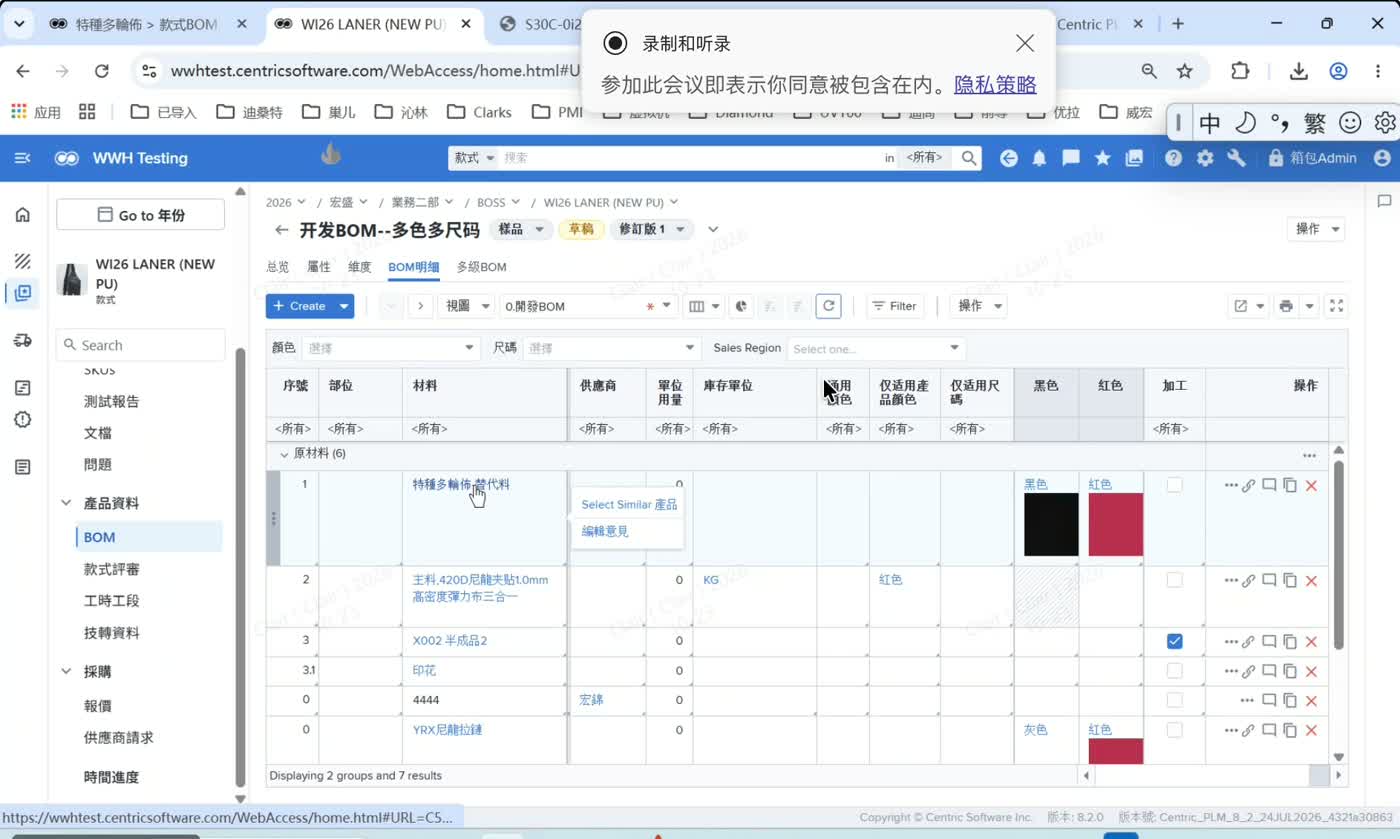Open the chat messages icon in header
This screenshot has width=1400, height=839.
click(1071, 158)
